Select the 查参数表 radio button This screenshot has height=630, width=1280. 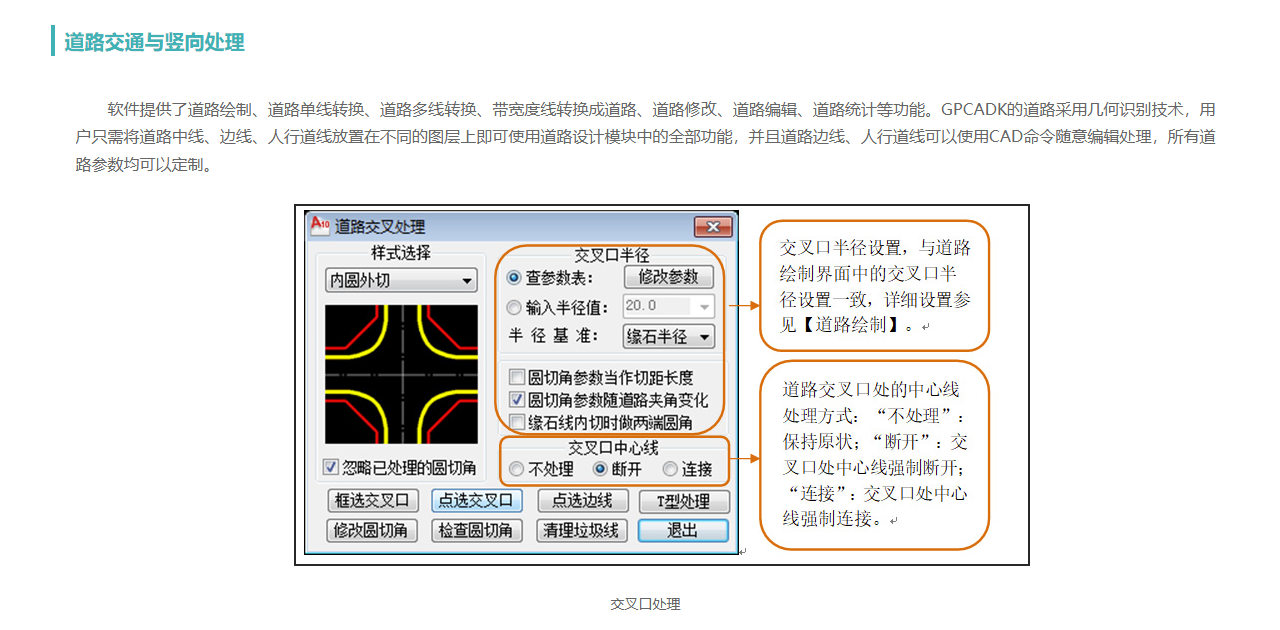pyautogui.click(x=514, y=277)
